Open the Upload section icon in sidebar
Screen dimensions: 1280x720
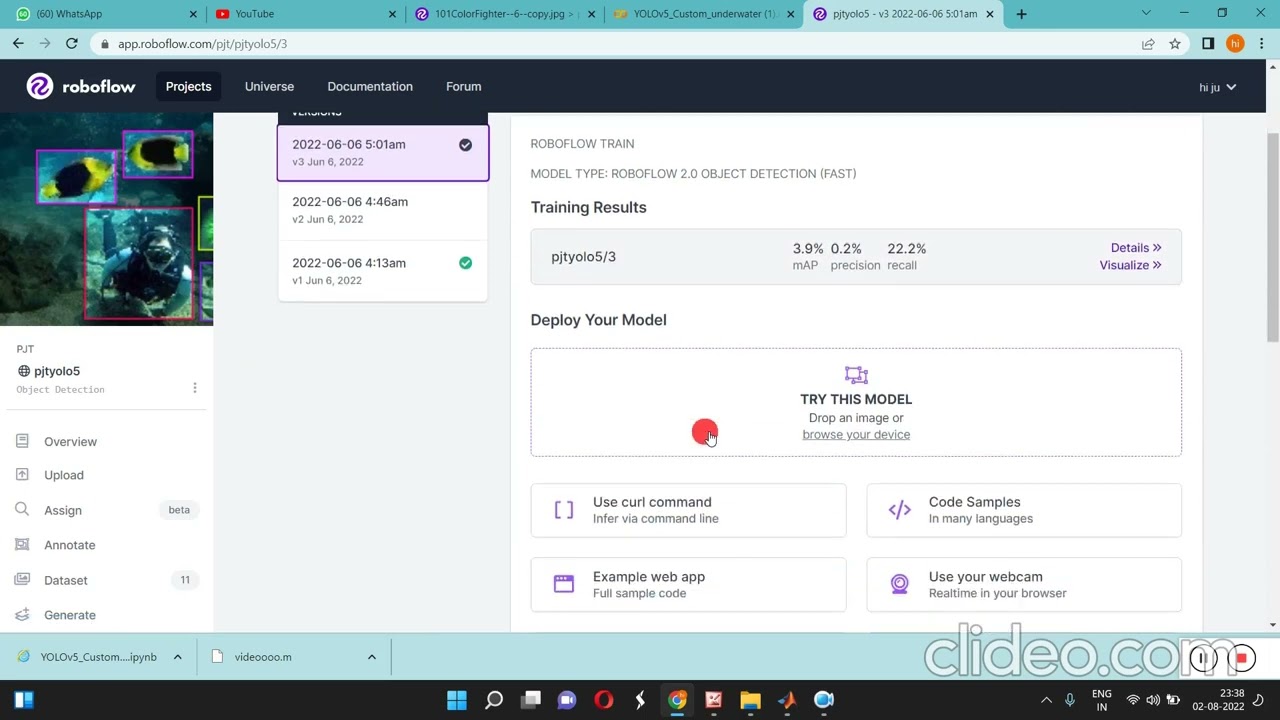(x=22, y=475)
